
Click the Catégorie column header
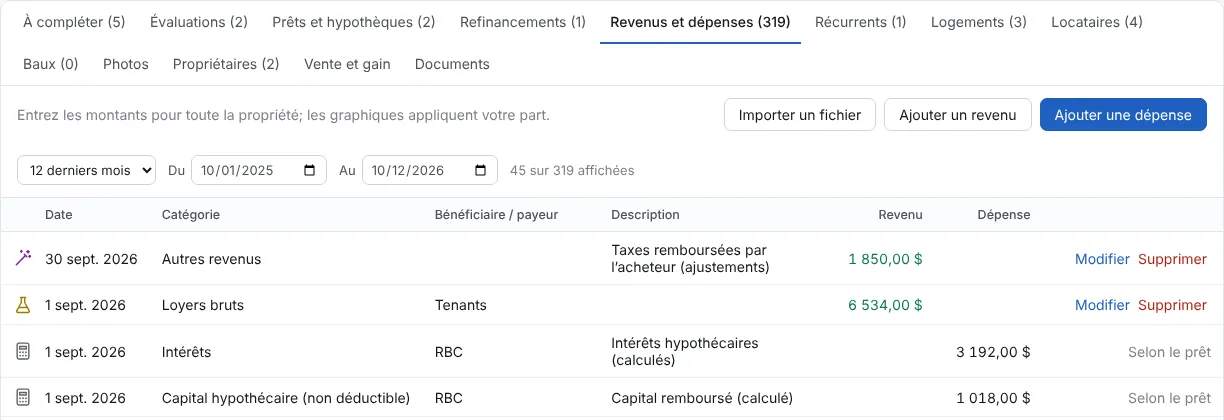(191, 215)
